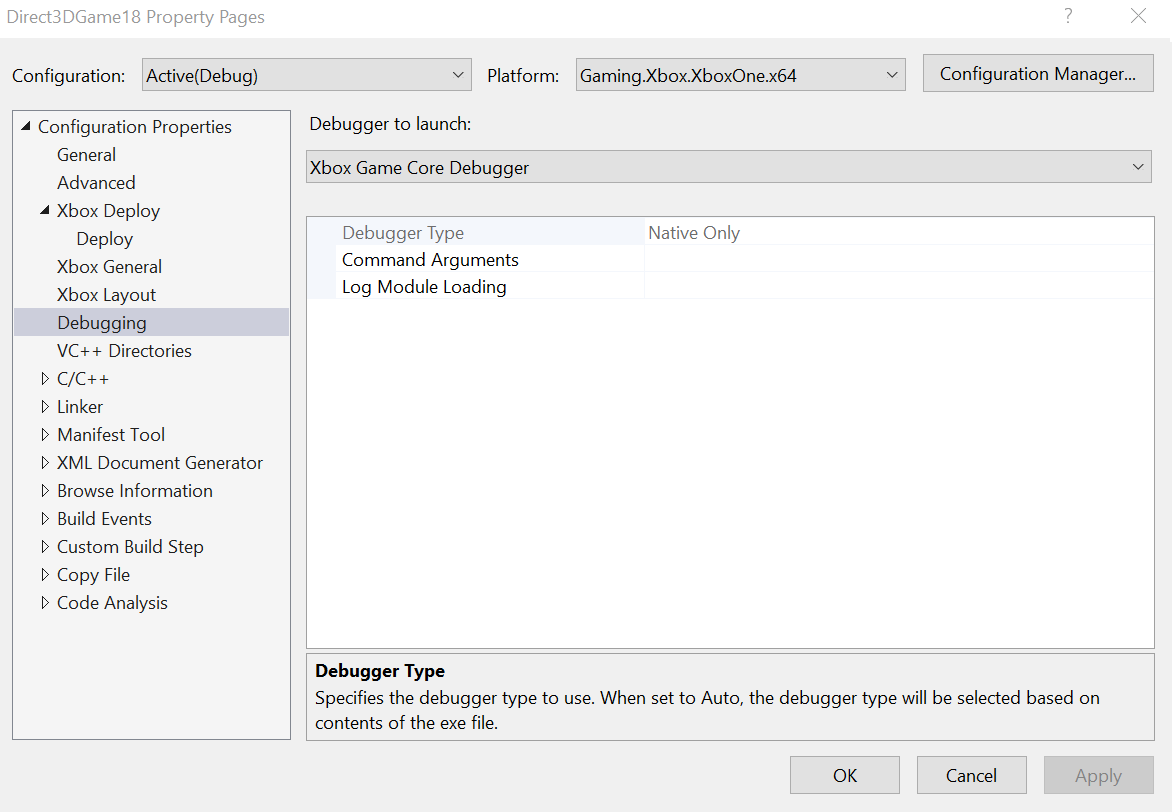Select the Custom Build Step label

point(130,547)
